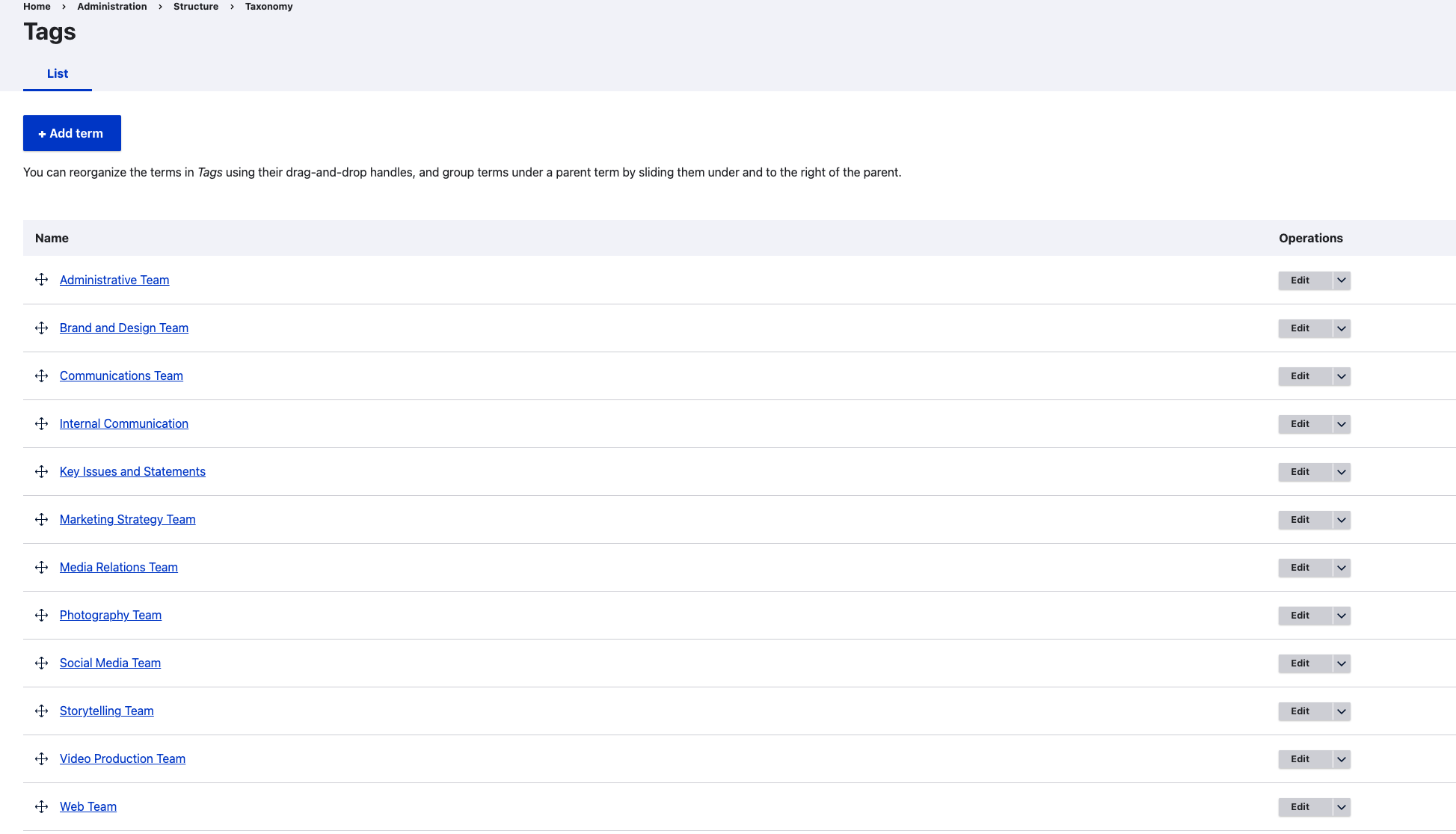Expand the dropdown next to Video Production Team's Edit
This screenshot has width=1456, height=834.
(x=1341, y=759)
